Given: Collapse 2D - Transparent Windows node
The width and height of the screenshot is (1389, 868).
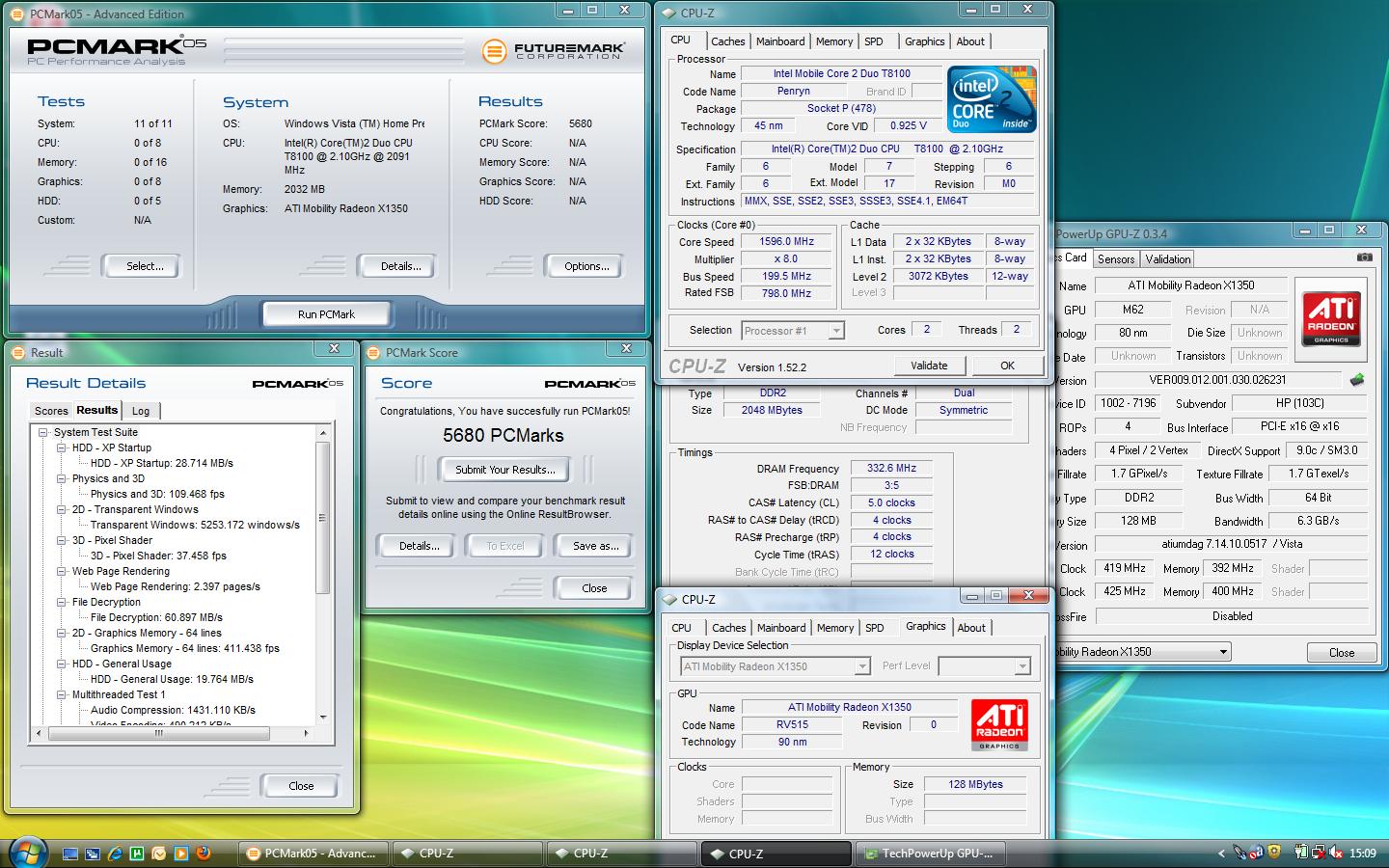Looking at the screenshot, I should pos(62,509).
